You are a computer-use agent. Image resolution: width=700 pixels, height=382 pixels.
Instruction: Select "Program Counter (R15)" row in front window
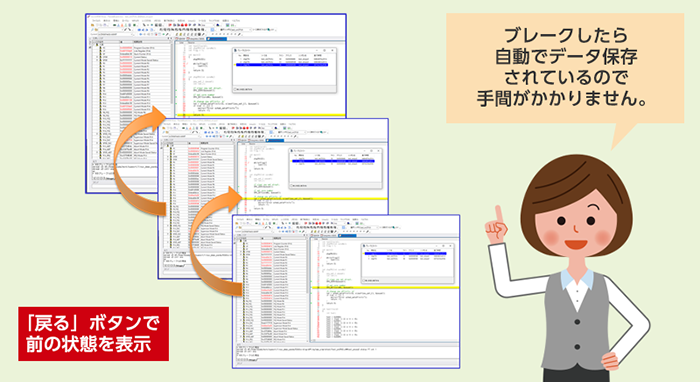(x=271, y=244)
